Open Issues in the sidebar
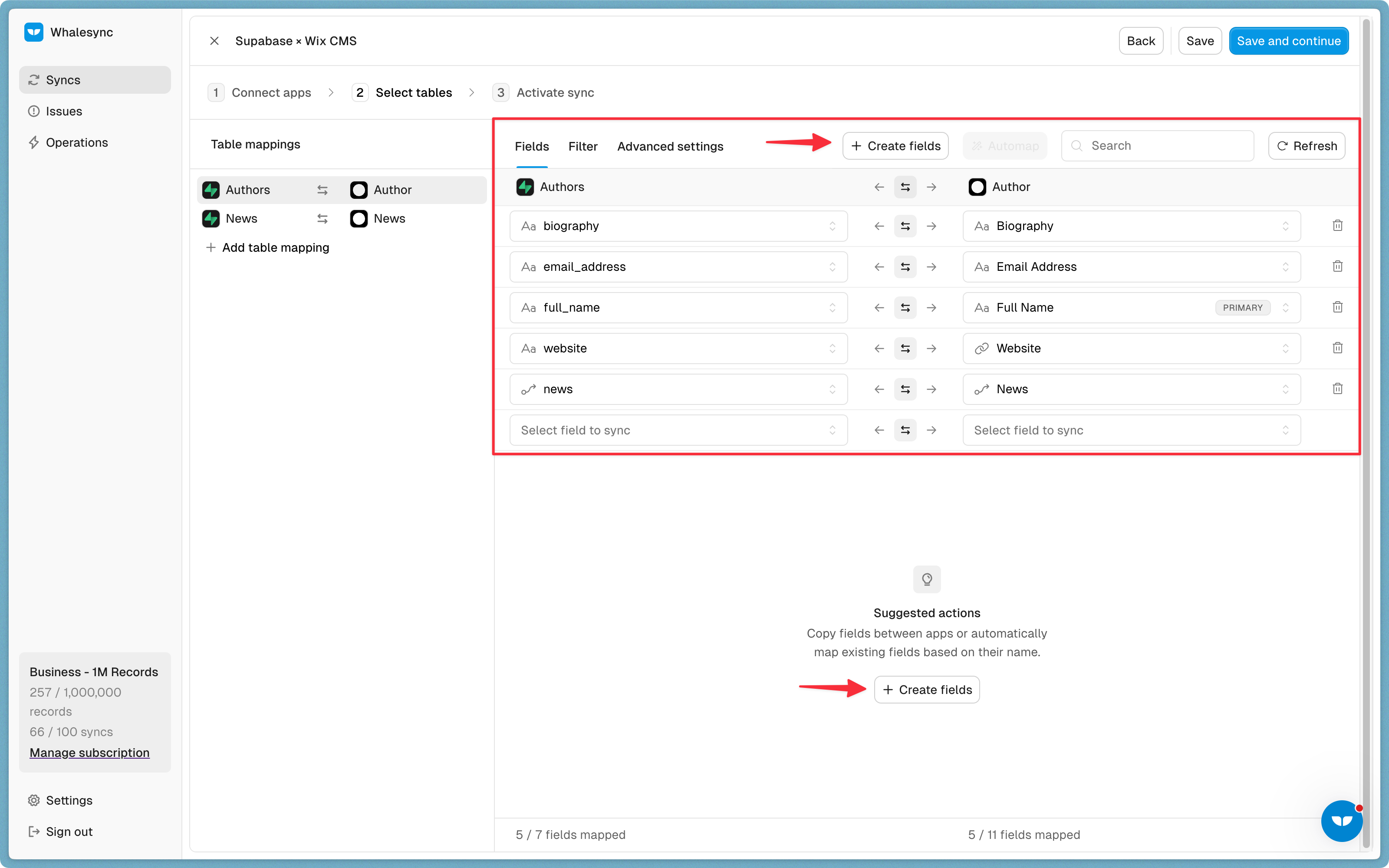1389x868 pixels. tap(95, 112)
